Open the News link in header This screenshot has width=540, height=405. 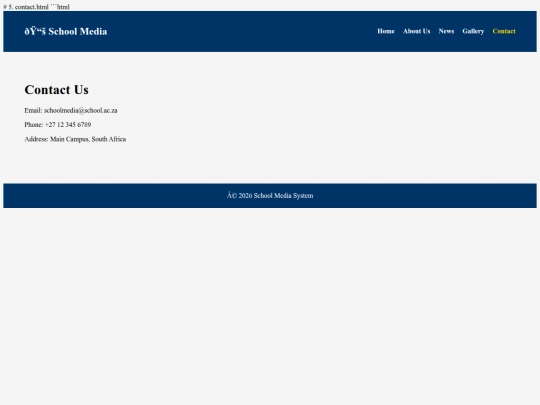tap(446, 31)
